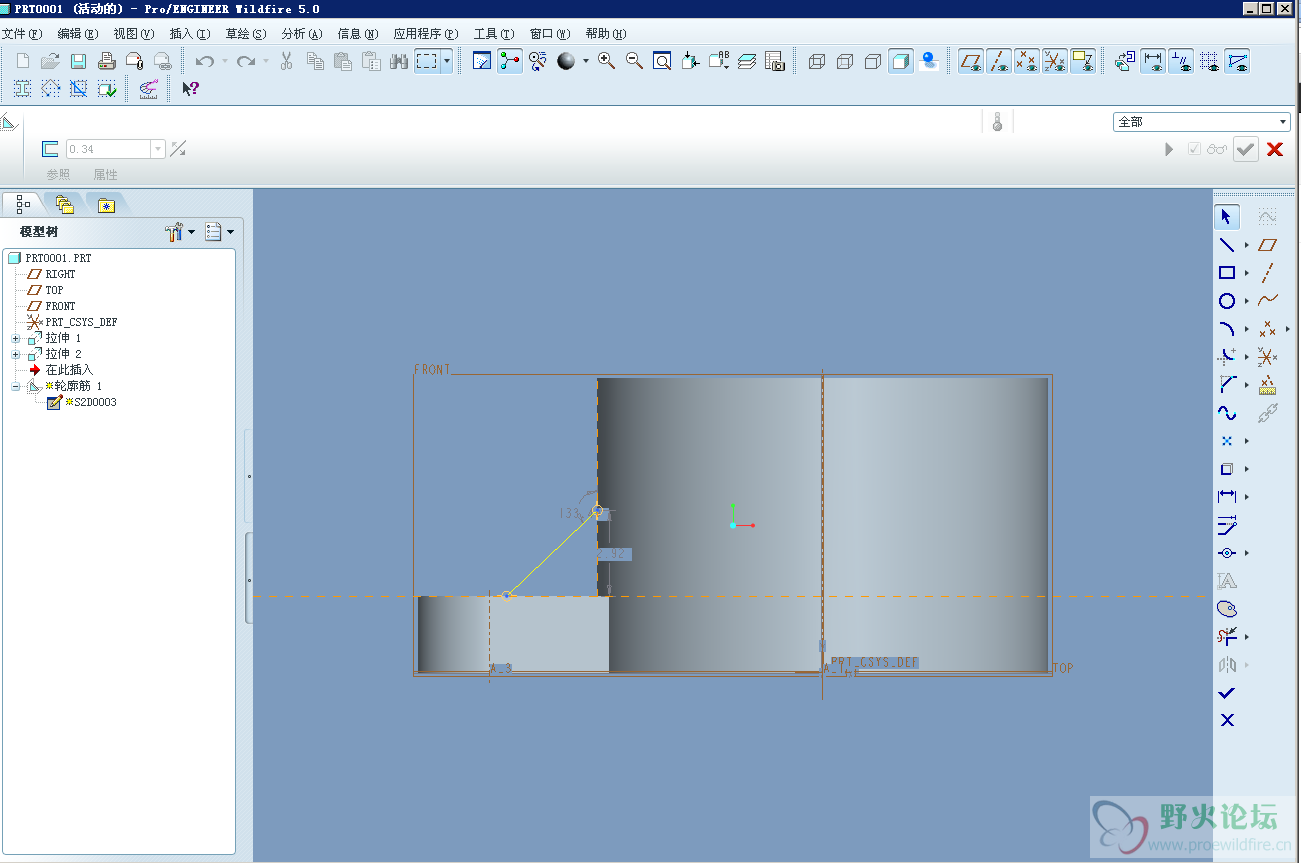Select shaded display style icon

tap(901, 62)
